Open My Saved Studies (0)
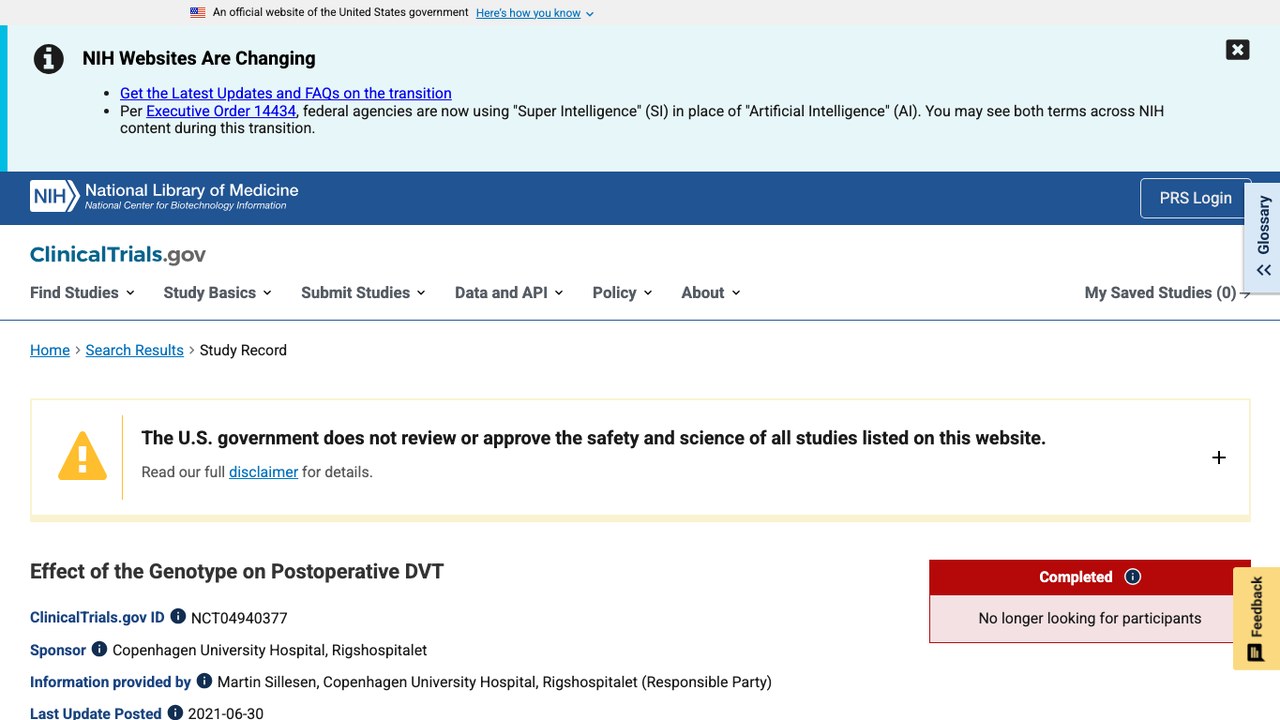 click(x=1167, y=293)
